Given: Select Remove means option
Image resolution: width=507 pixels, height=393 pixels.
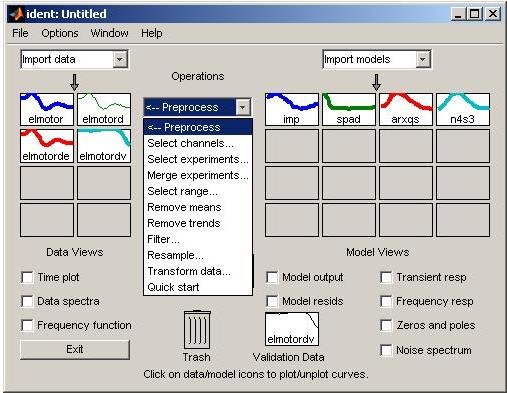Looking at the screenshot, I should click(x=198, y=207).
